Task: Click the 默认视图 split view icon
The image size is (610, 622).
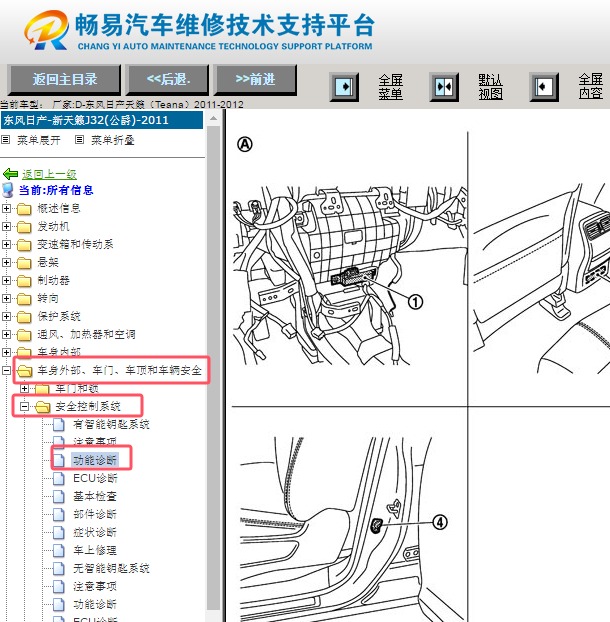Action: [444, 87]
